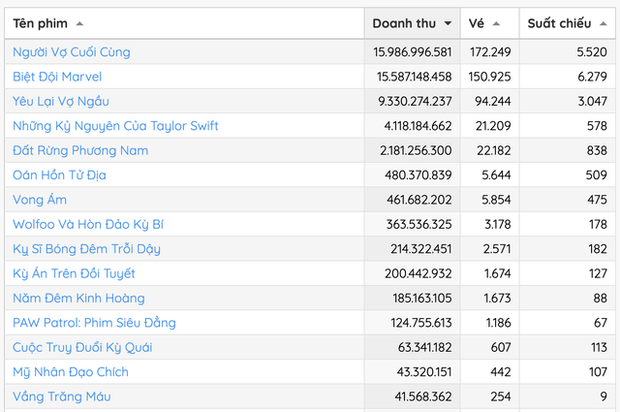Open the Biệt Đội Marvel movie link
The width and height of the screenshot is (620, 412).
(57, 76)
